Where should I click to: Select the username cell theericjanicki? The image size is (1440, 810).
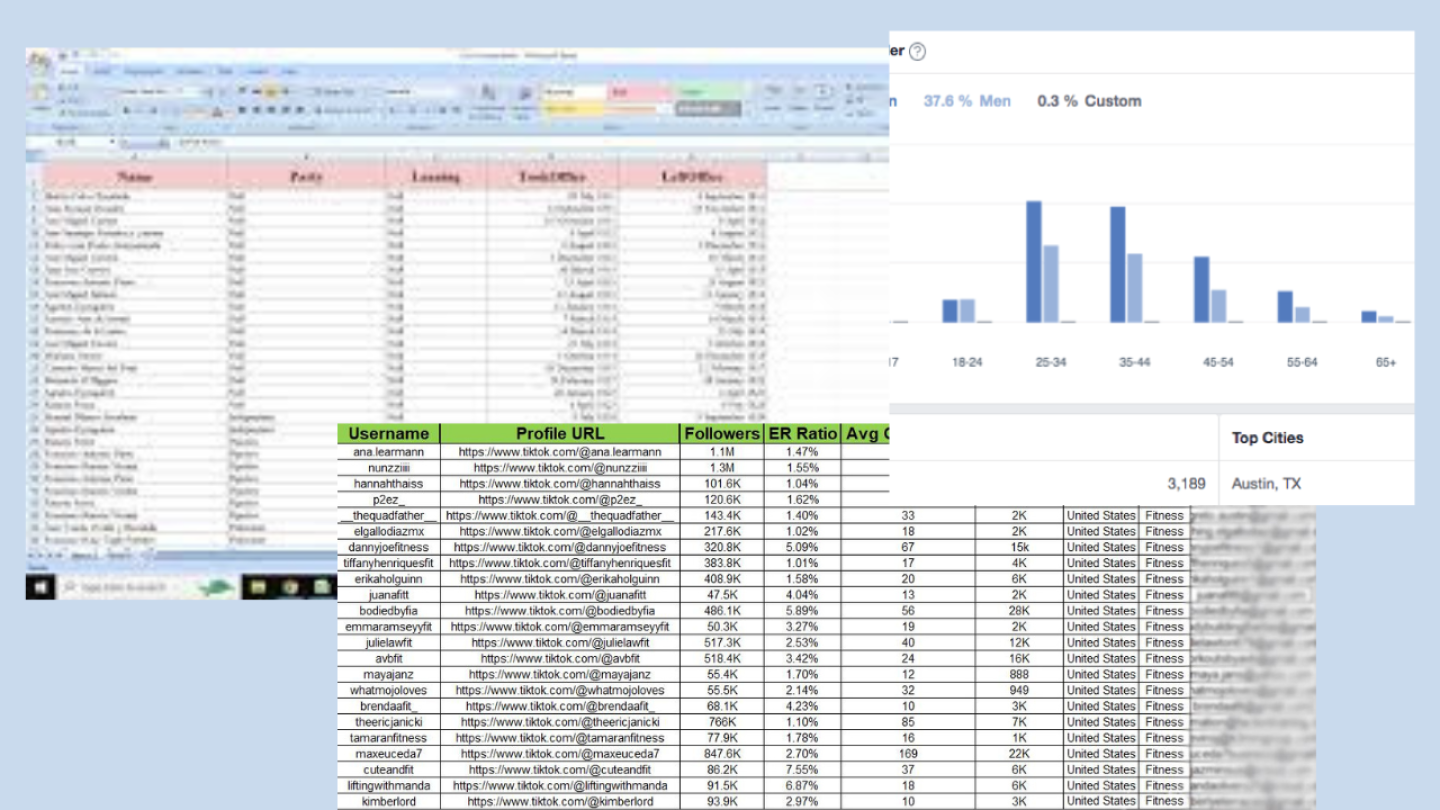pyautogui.click(x=389, y=722)
